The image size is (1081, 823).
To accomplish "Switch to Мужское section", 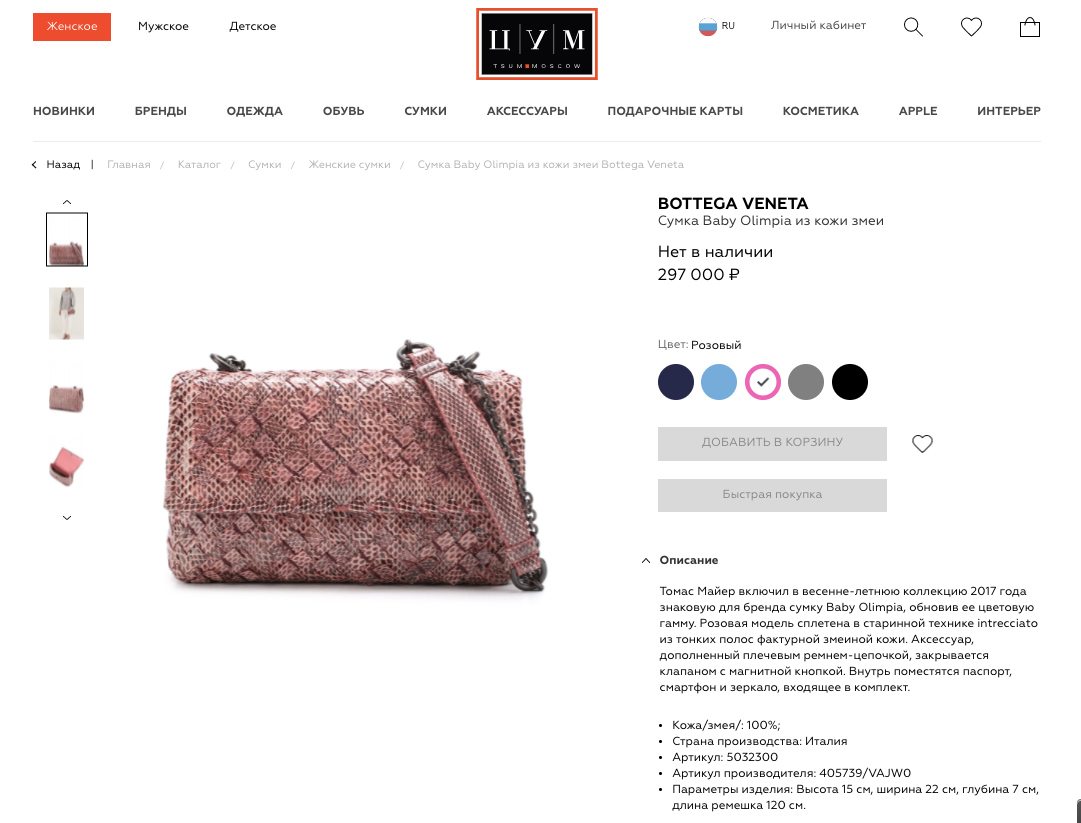I will tap(163, 26).
